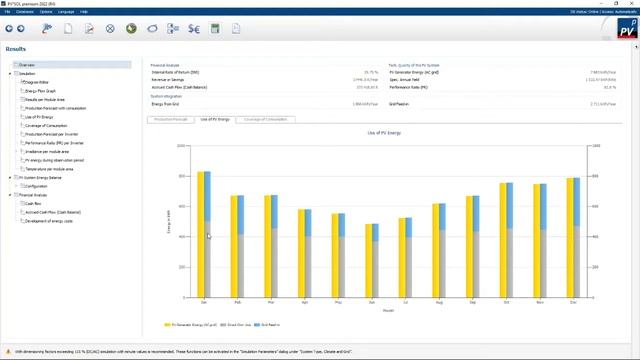The height and width of the screenshot is (360, 640).
Task: Click the Spec. Annual Yield row
Action: pos(502,80)
